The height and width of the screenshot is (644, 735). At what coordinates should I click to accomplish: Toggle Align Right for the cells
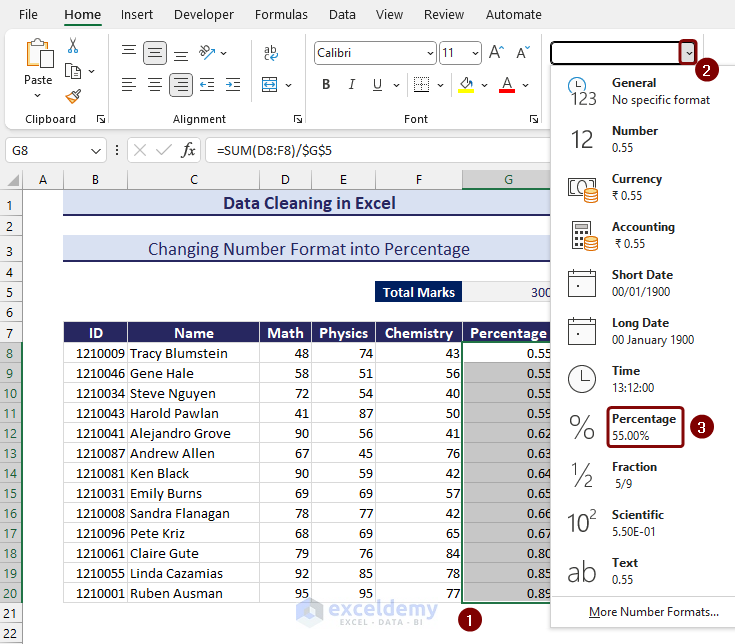pos(180,85)
